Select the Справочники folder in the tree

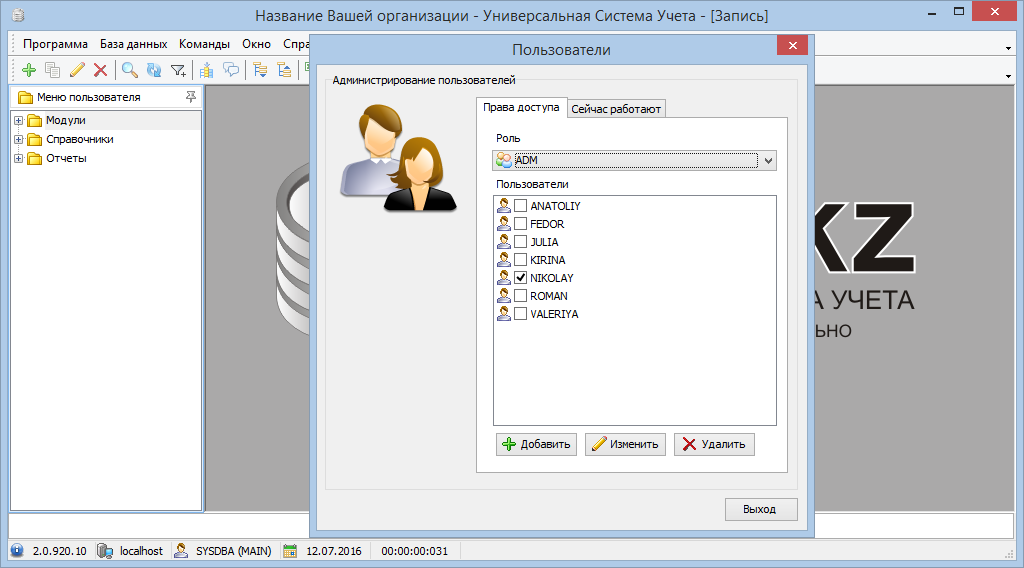coord(79,140)
